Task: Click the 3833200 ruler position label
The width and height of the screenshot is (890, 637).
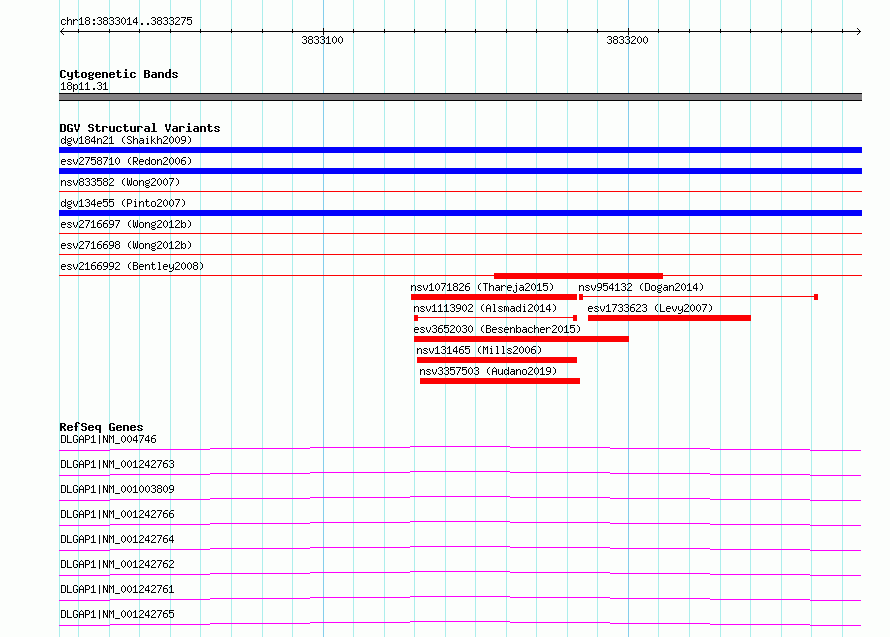Action: [x=627, y=40]
